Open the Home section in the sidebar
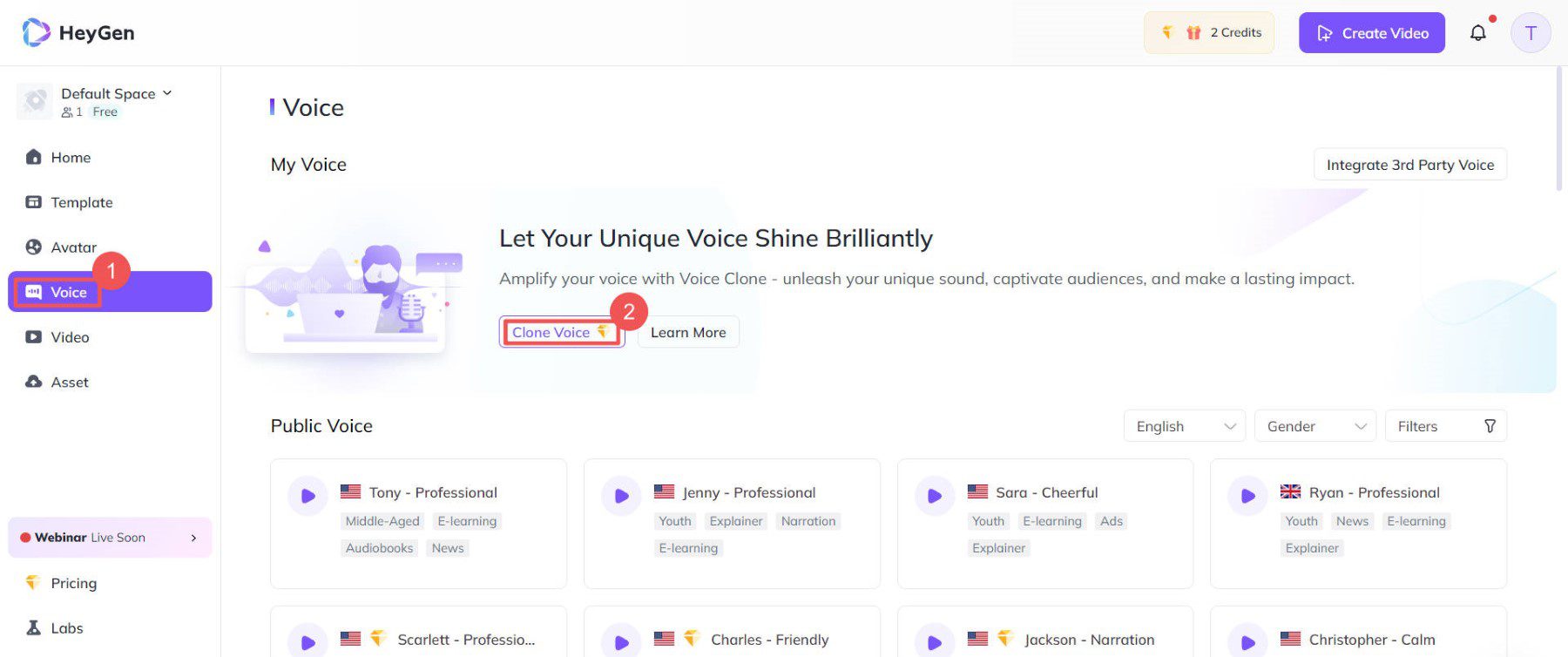 pyautogui.click(x=70, y=157)
